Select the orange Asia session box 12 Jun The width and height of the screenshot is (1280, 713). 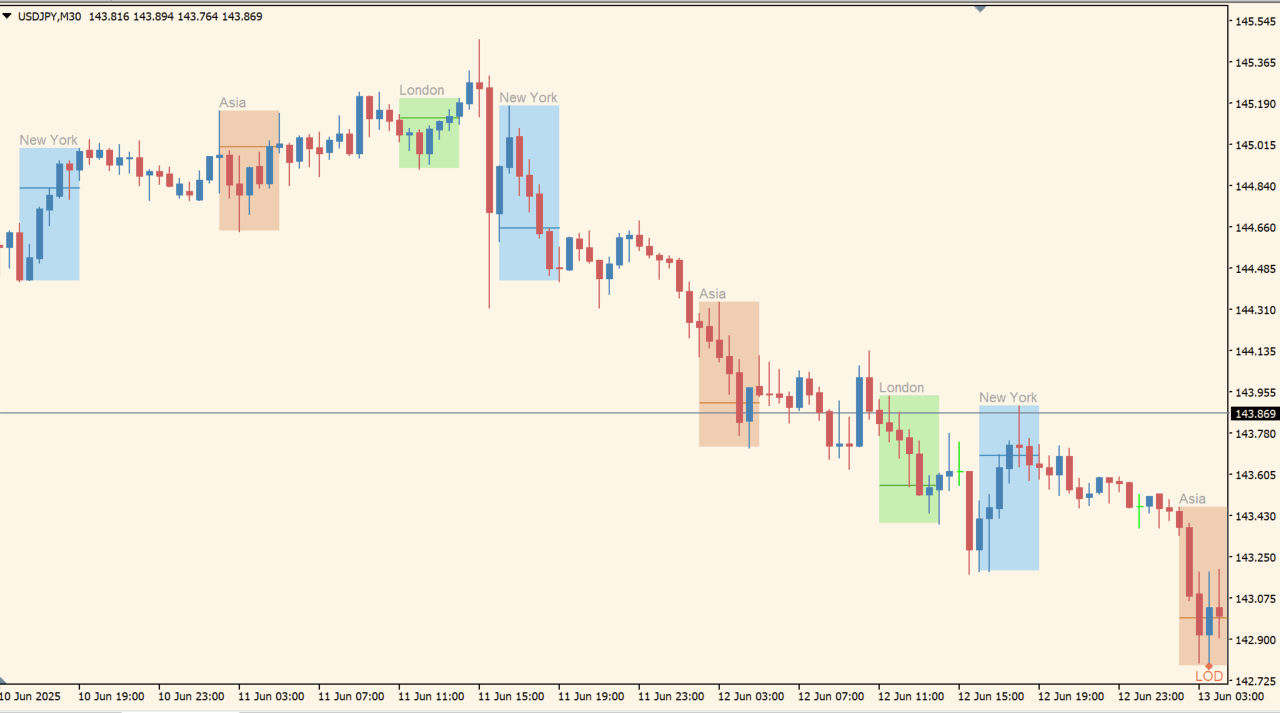(x=729, y=374)
